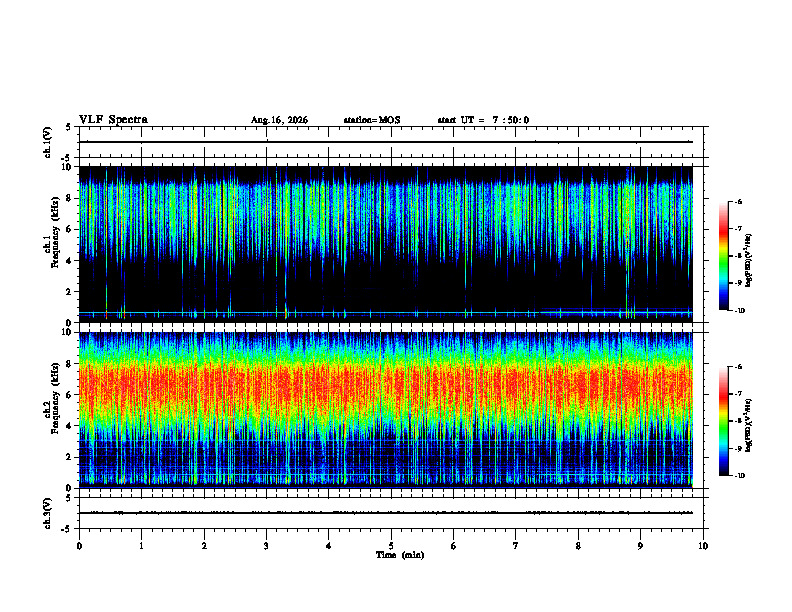Click the "station=MOS" header label
Screen dimensions: 792x612
[x=372, y=120]
